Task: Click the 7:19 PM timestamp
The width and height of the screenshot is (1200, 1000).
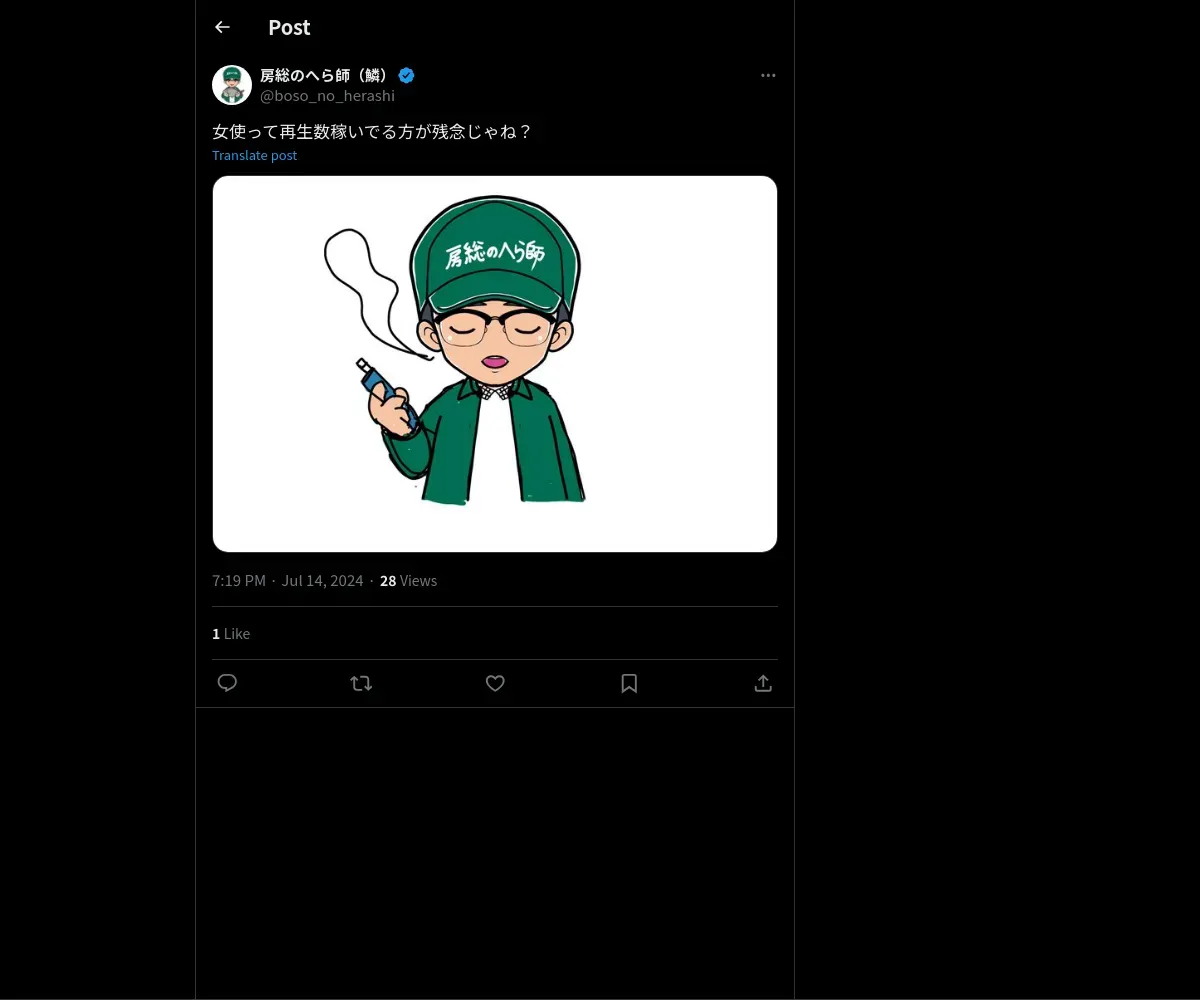Action: [x=239, y=581]
